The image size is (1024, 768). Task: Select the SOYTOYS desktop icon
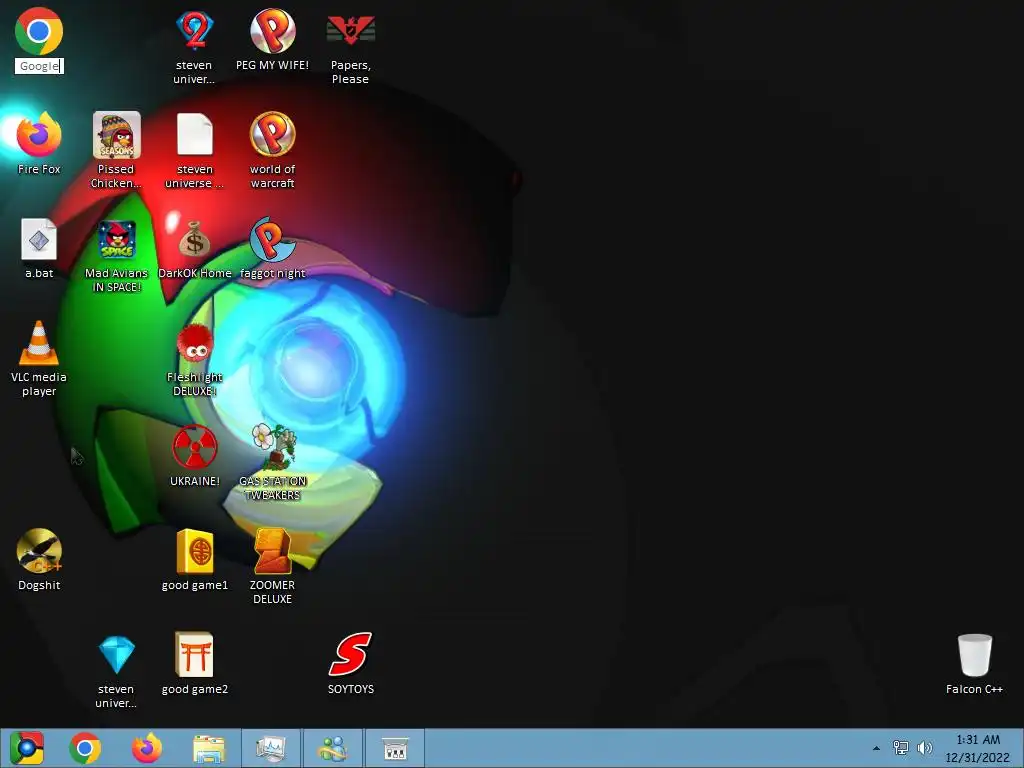click(351, 654)
